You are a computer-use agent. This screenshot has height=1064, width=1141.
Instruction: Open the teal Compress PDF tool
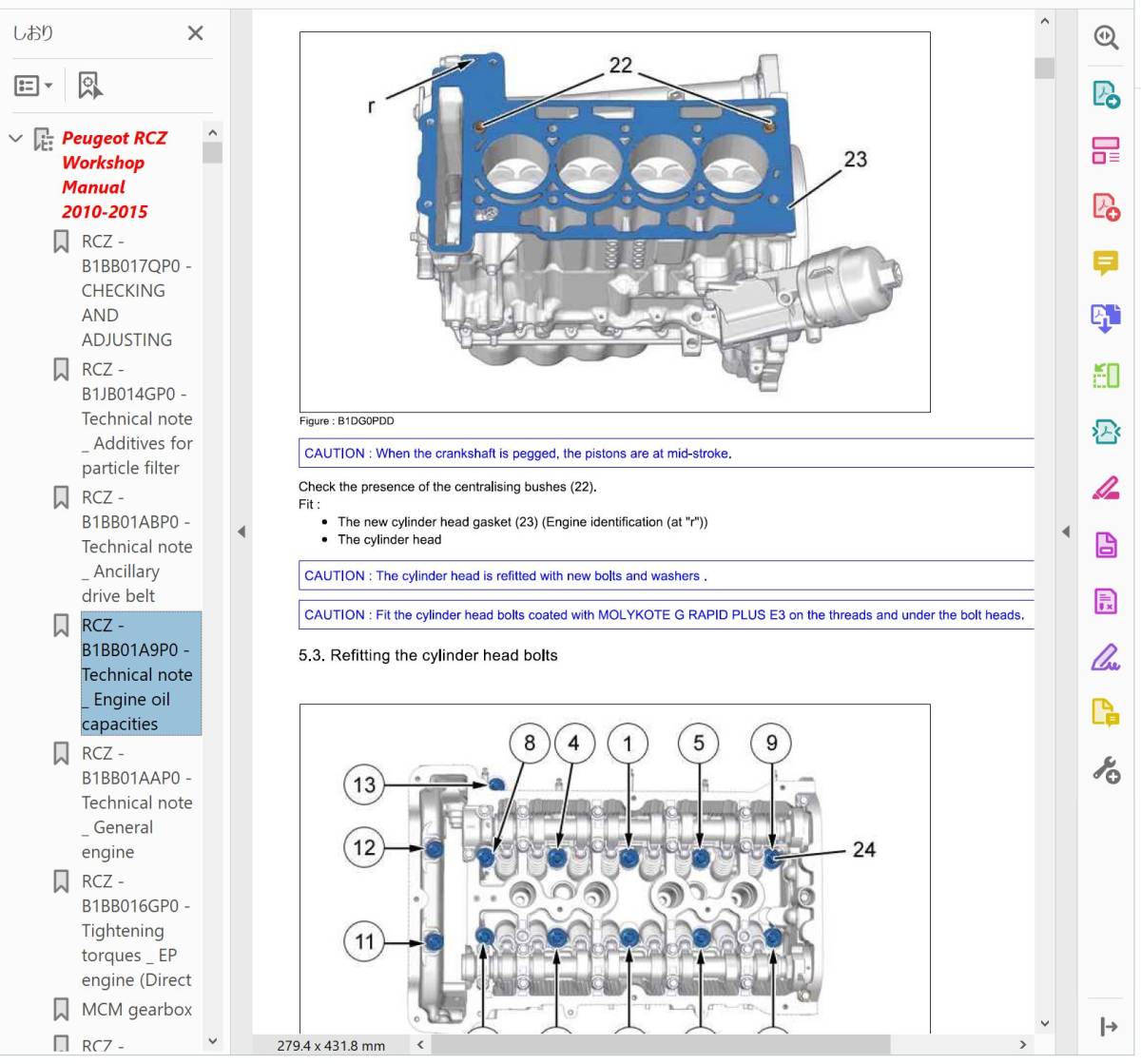(1105, 432)
